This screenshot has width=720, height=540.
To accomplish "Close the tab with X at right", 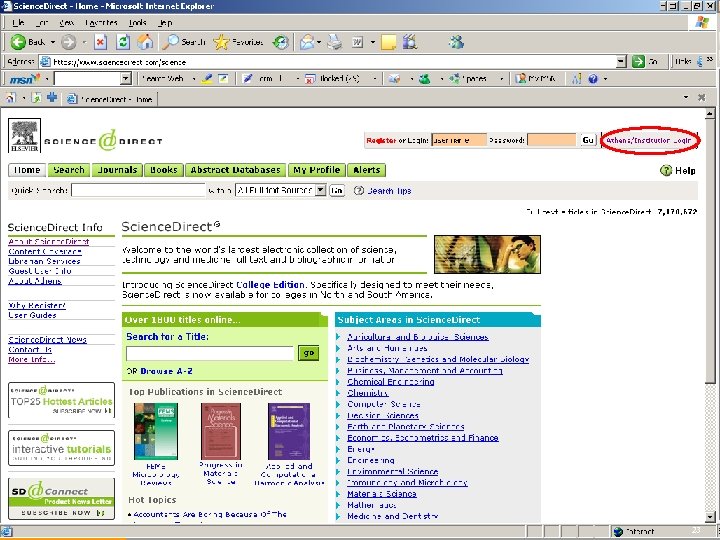I will [701, 97].
